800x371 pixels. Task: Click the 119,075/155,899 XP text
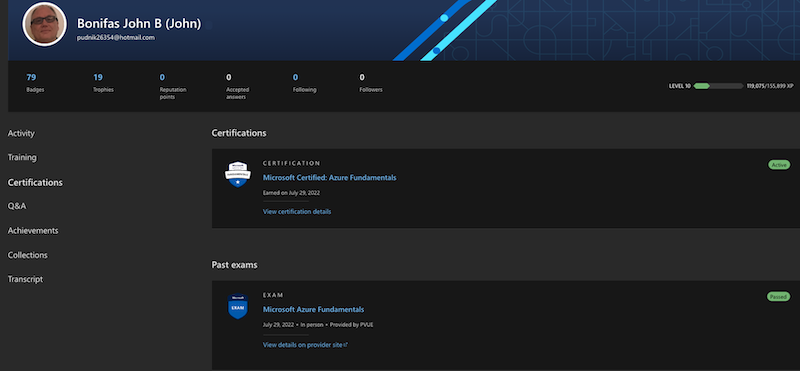point(770,86)
